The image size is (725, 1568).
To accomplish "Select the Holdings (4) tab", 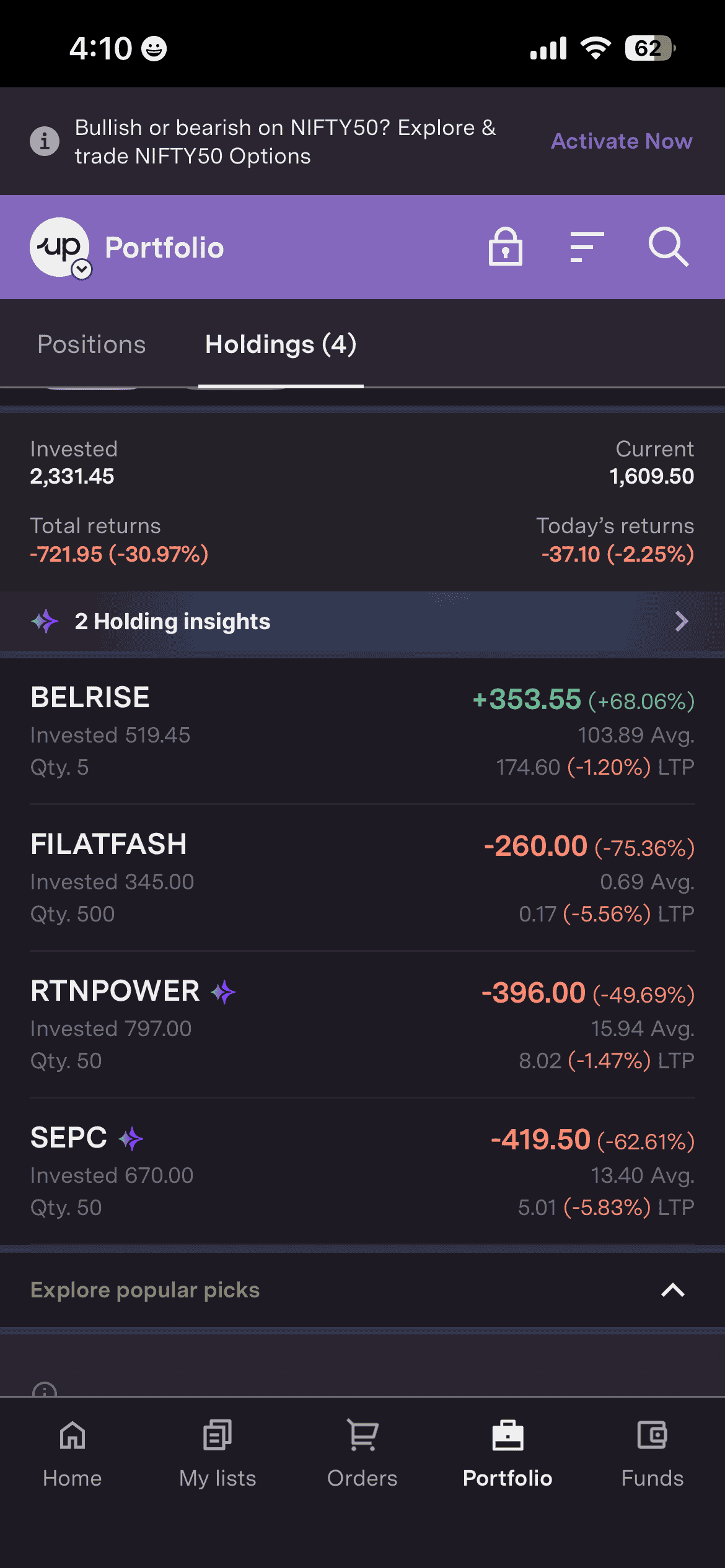I will coord(281,344).
